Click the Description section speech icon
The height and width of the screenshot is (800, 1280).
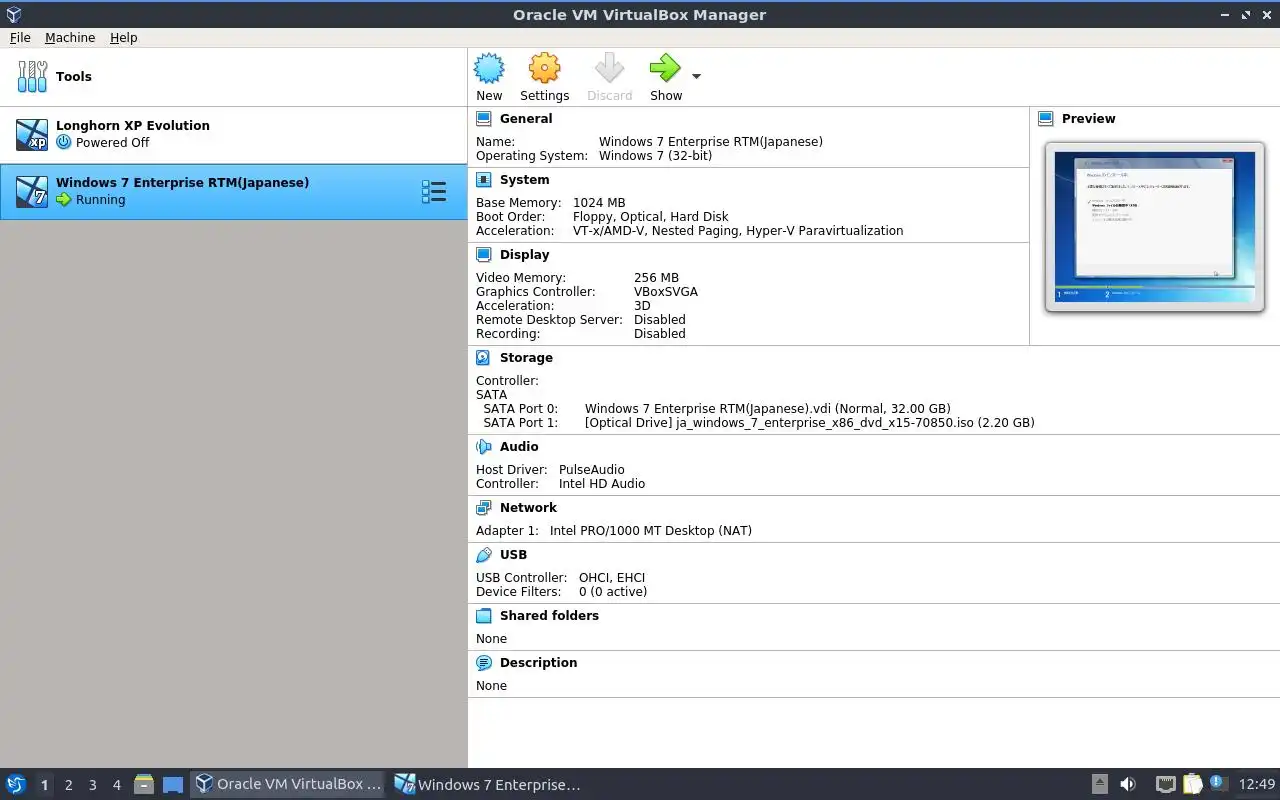[x=484, y=663]
